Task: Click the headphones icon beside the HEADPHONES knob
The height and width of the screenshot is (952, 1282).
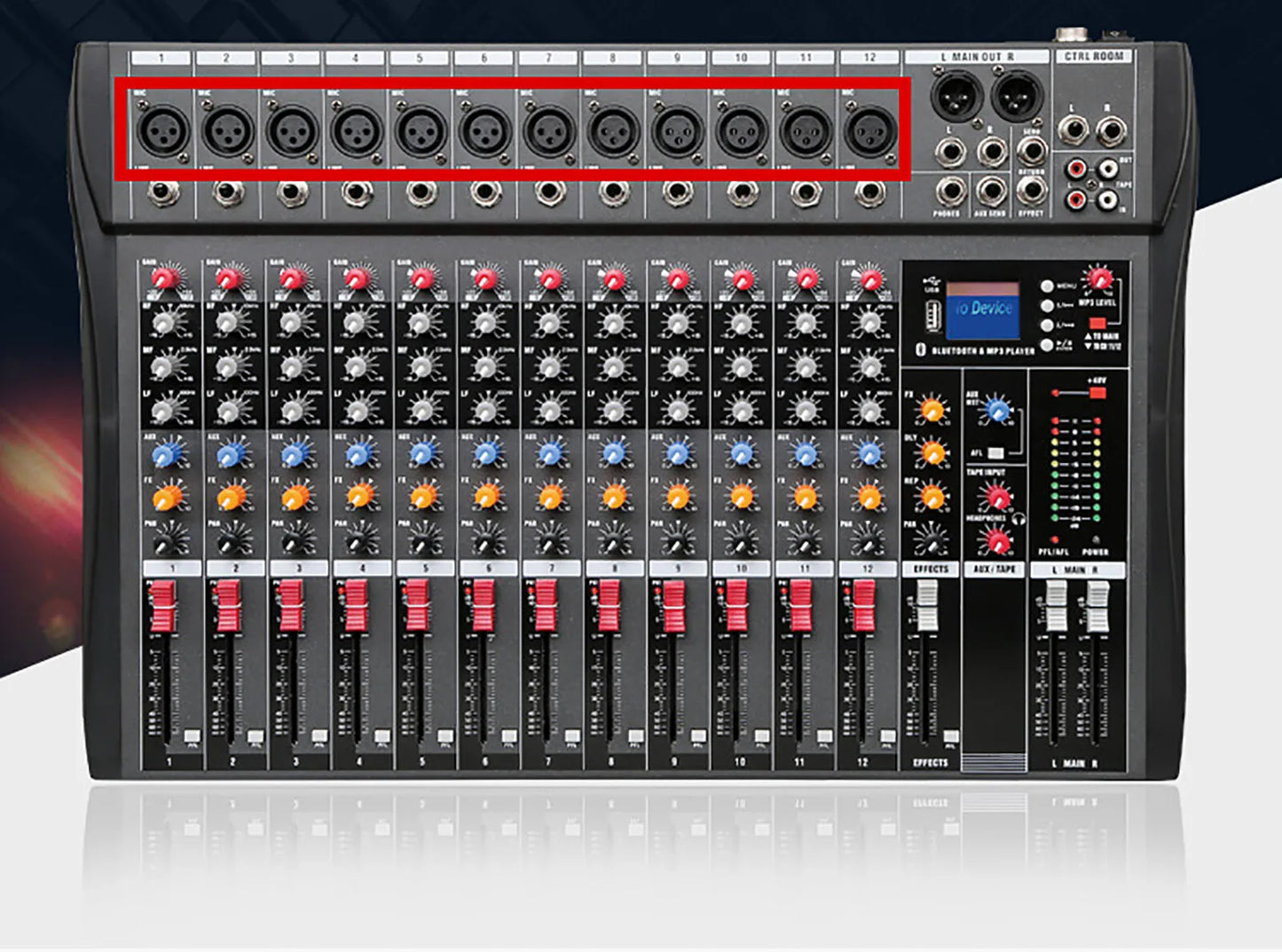Action: (x=1018, y=517)
